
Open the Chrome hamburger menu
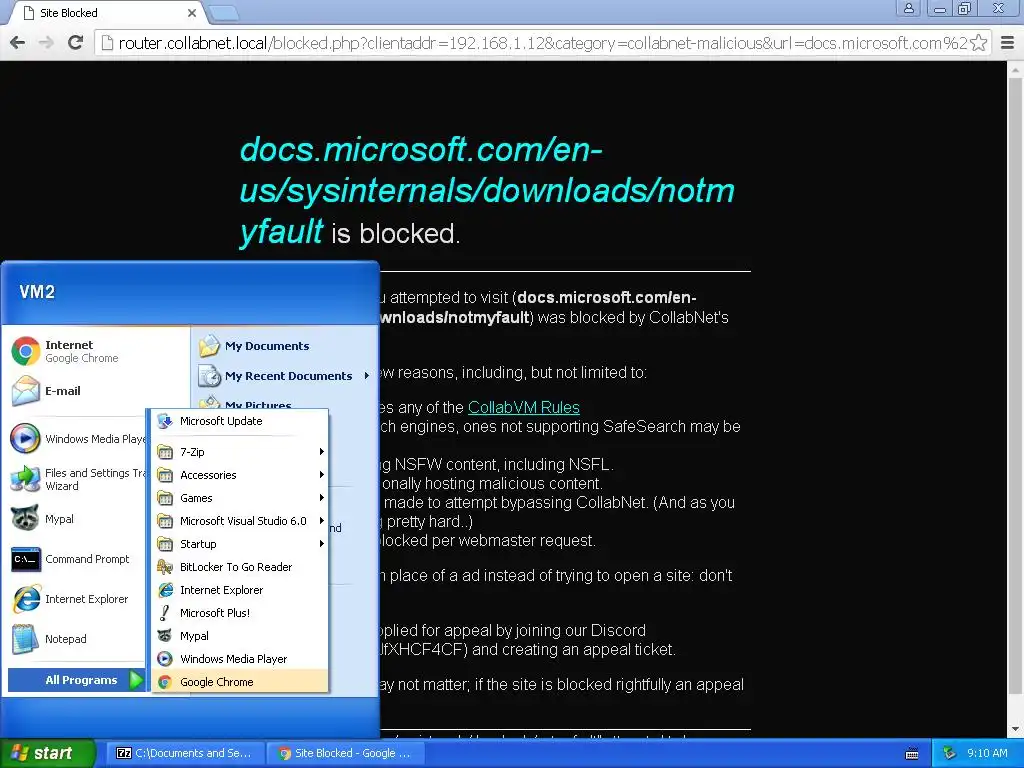pyautogui.click(x=1008, y=43)
